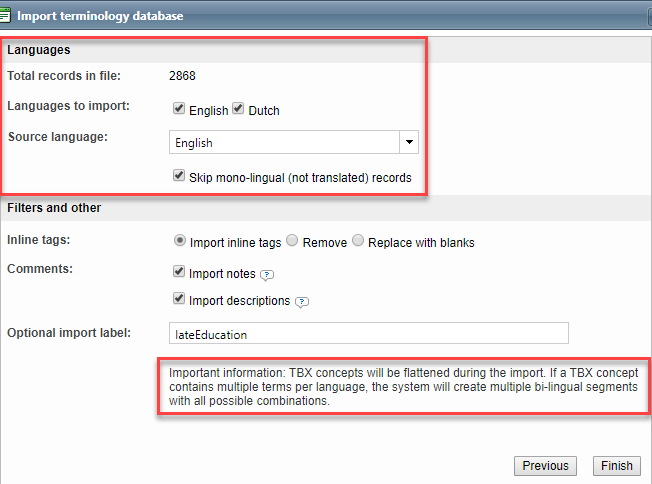Choose the Remove inline tags radio option
The width and height of the screenshot is (652, 484).
(x=292, y=241)
